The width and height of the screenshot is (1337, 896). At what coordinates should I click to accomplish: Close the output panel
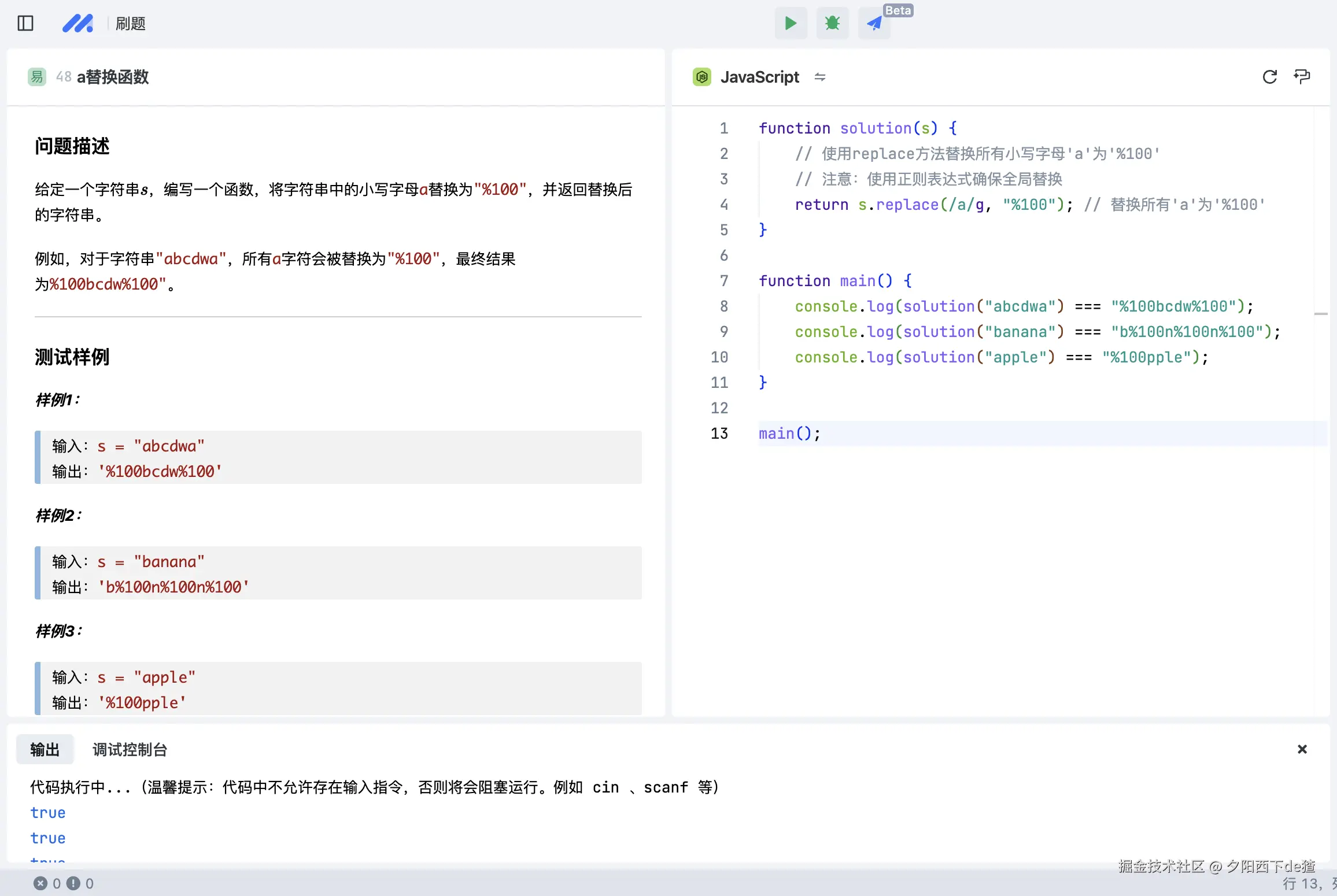[x=1302, y=749]
